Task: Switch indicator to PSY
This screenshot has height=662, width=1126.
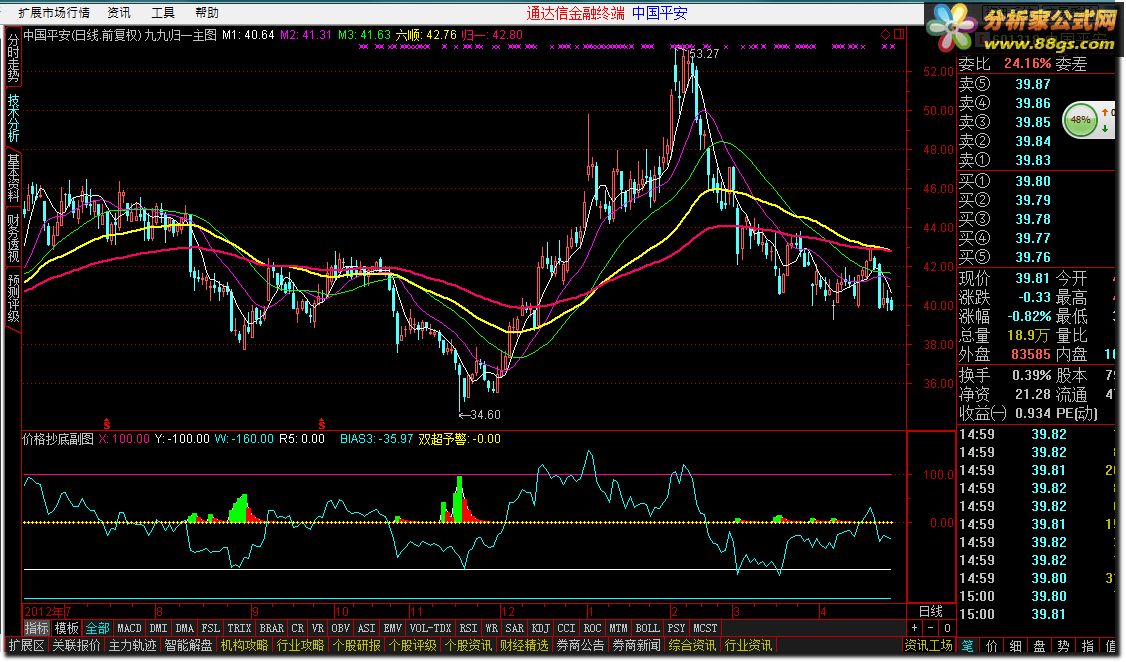Action: tap(676, 628)
